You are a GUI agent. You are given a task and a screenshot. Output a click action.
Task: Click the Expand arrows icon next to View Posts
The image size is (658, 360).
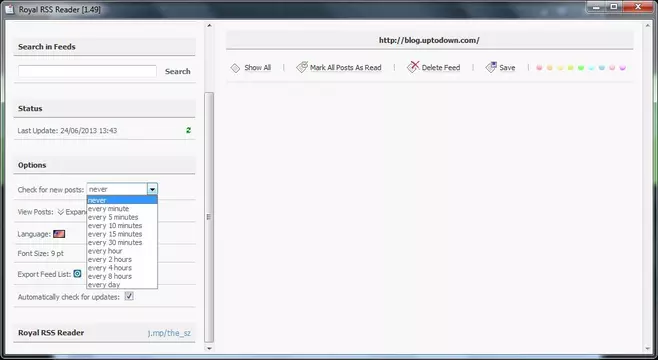(x=61, y=212)
